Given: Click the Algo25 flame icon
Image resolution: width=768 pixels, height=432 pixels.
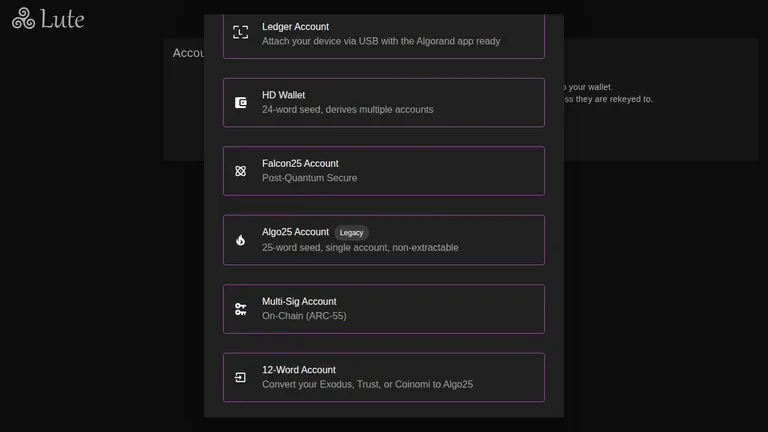Looking at the screenshot, I should point(240,240).
